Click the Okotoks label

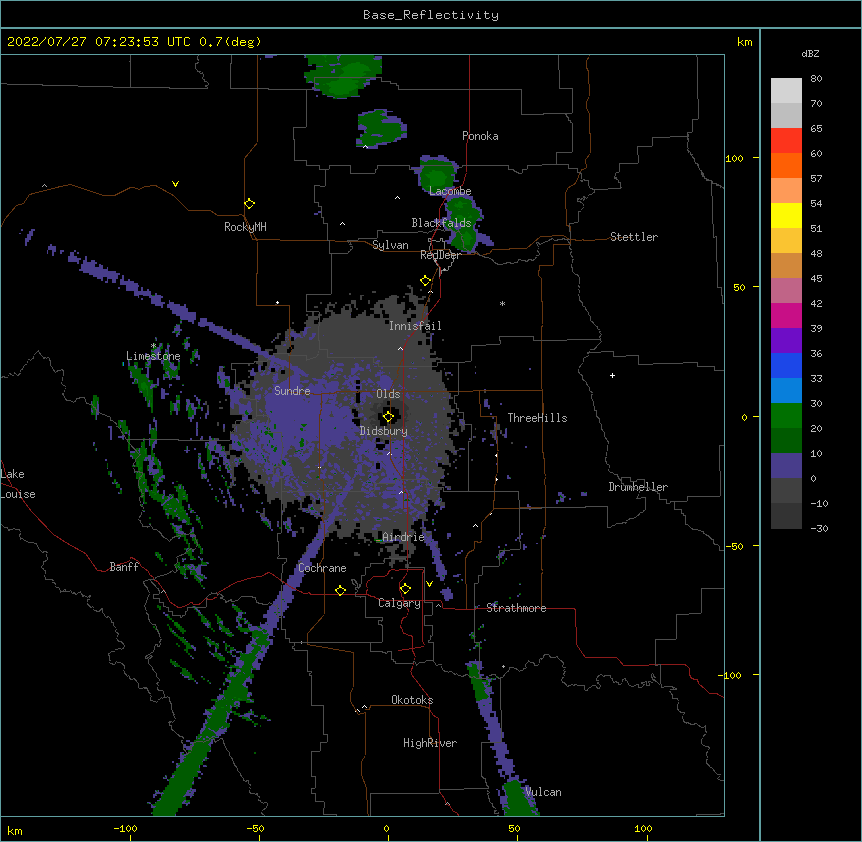[412, 700]
